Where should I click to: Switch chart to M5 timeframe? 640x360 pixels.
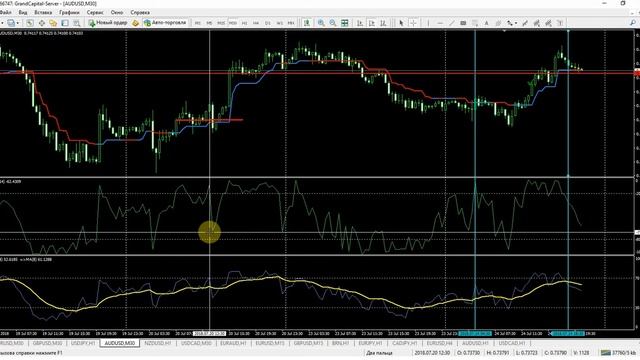click(209, 23)
